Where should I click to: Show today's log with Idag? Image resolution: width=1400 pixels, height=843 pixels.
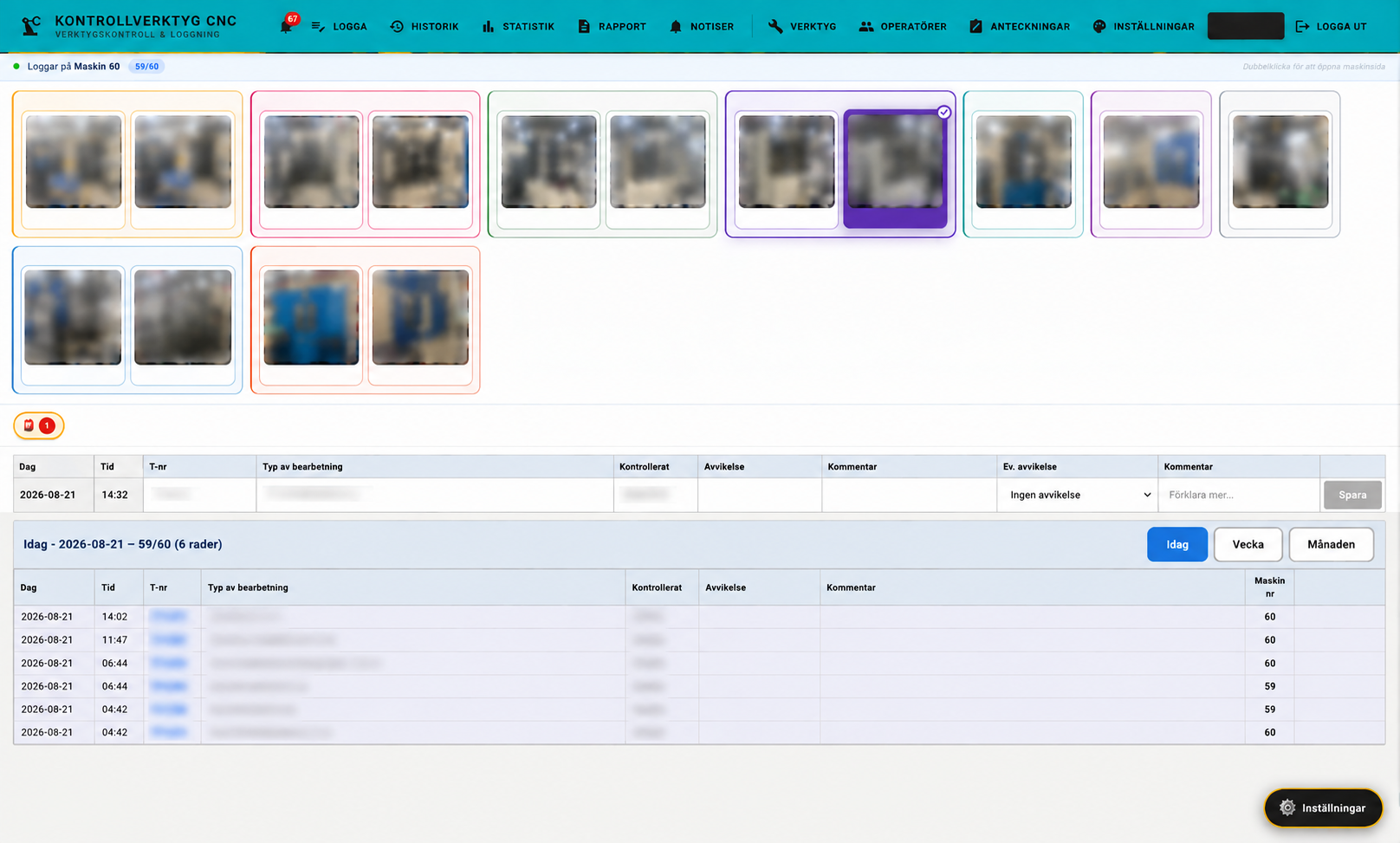point(1176,544)
